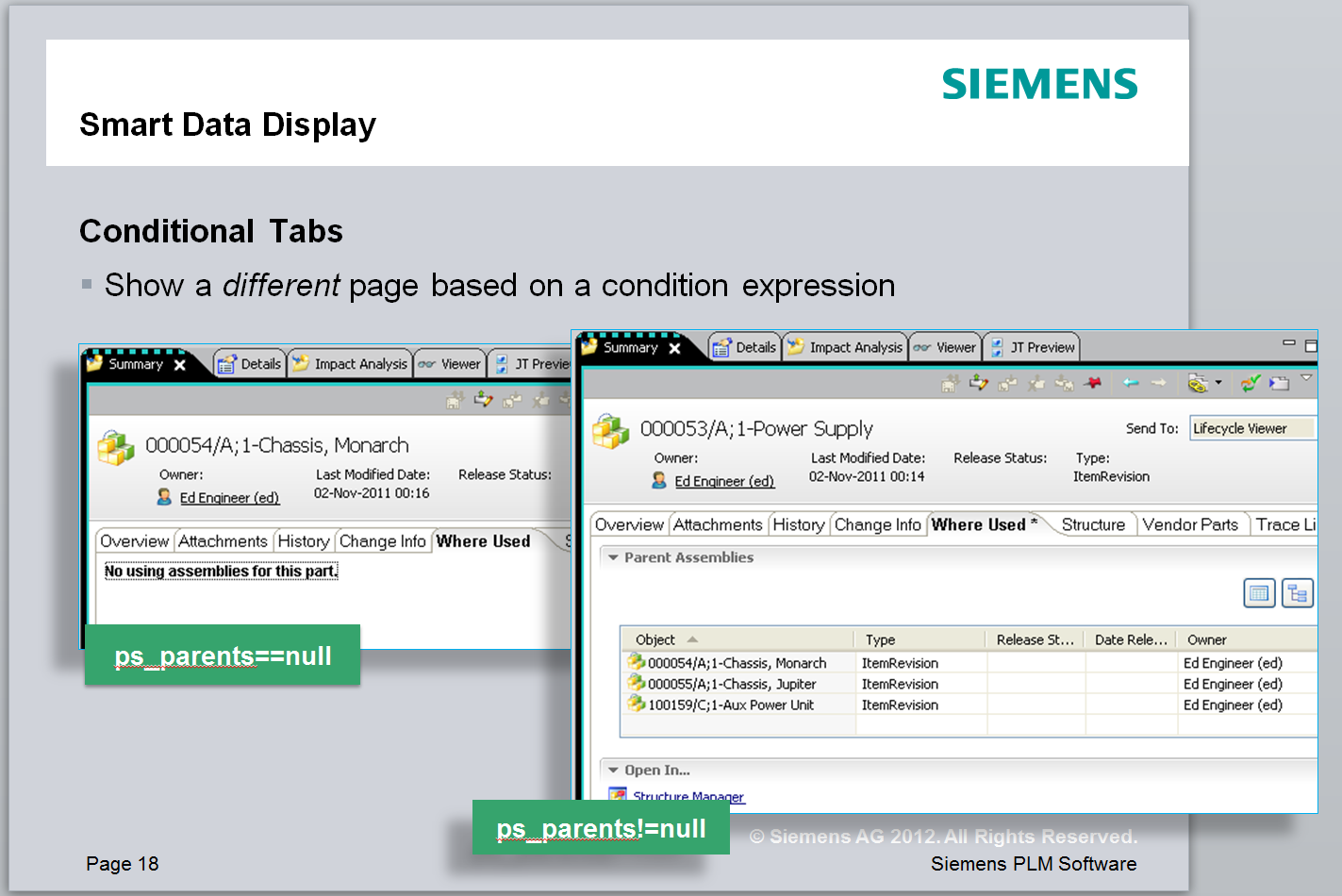Screen dimensions: 1342x896
Task: Switch to Overview tab in Chassis Monarch window
Action: pyautogui.click(x=134, y=541)
